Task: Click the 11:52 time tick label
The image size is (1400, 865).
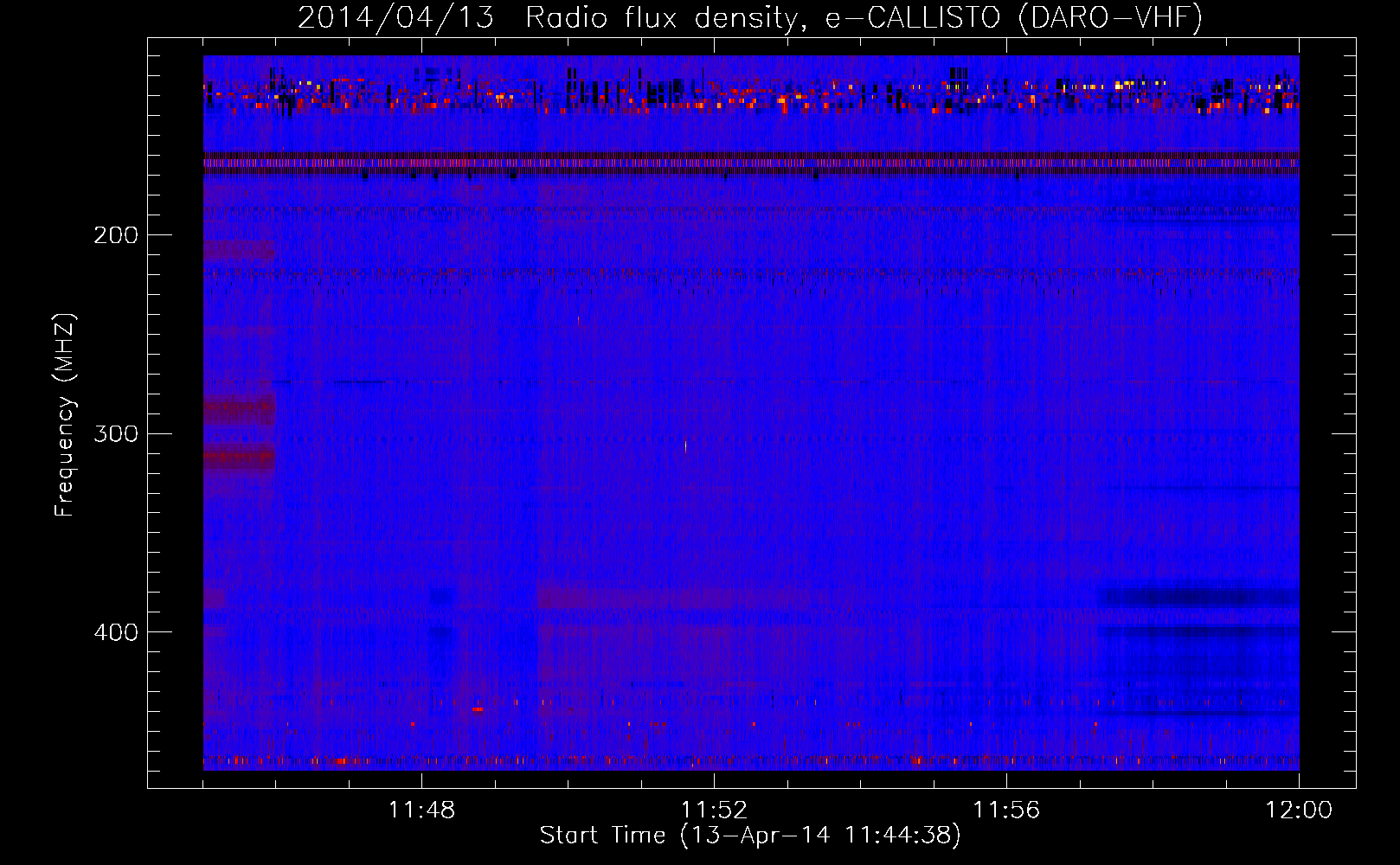Action: pyautogui.click(x=714, y=811)
